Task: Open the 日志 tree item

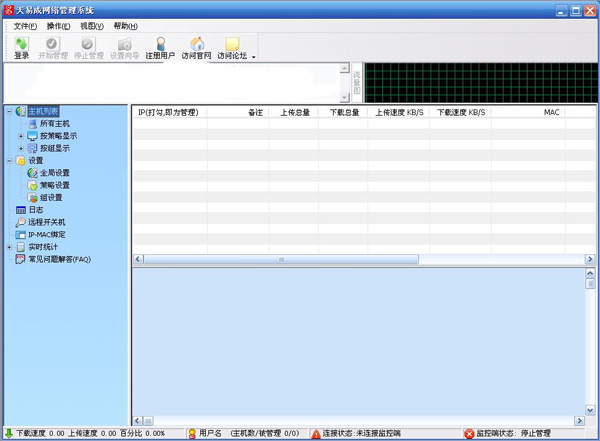Action: point(36,210)
